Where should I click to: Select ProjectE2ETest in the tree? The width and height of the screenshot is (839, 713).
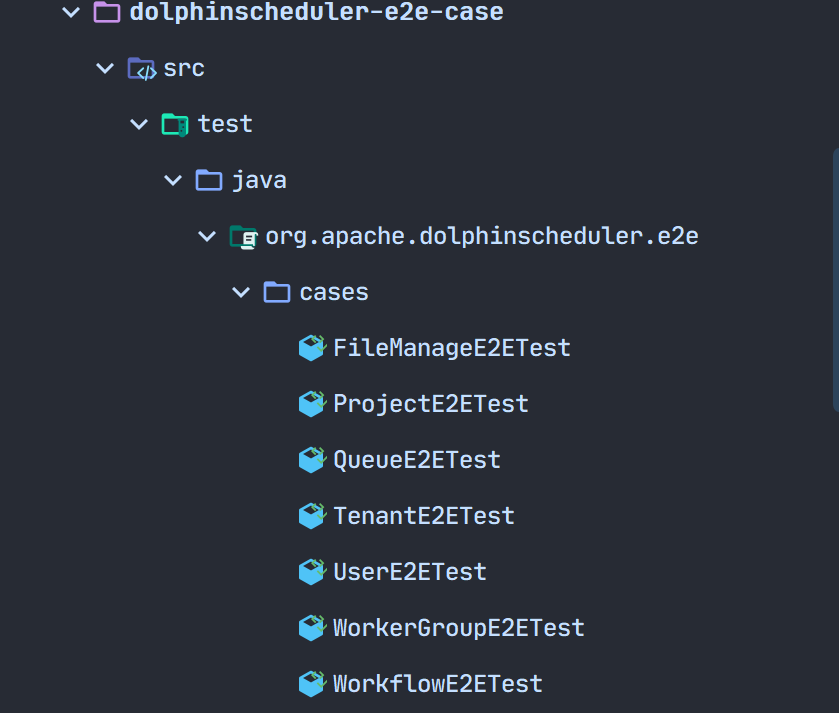pyautogui.click(x=430, y=404)
